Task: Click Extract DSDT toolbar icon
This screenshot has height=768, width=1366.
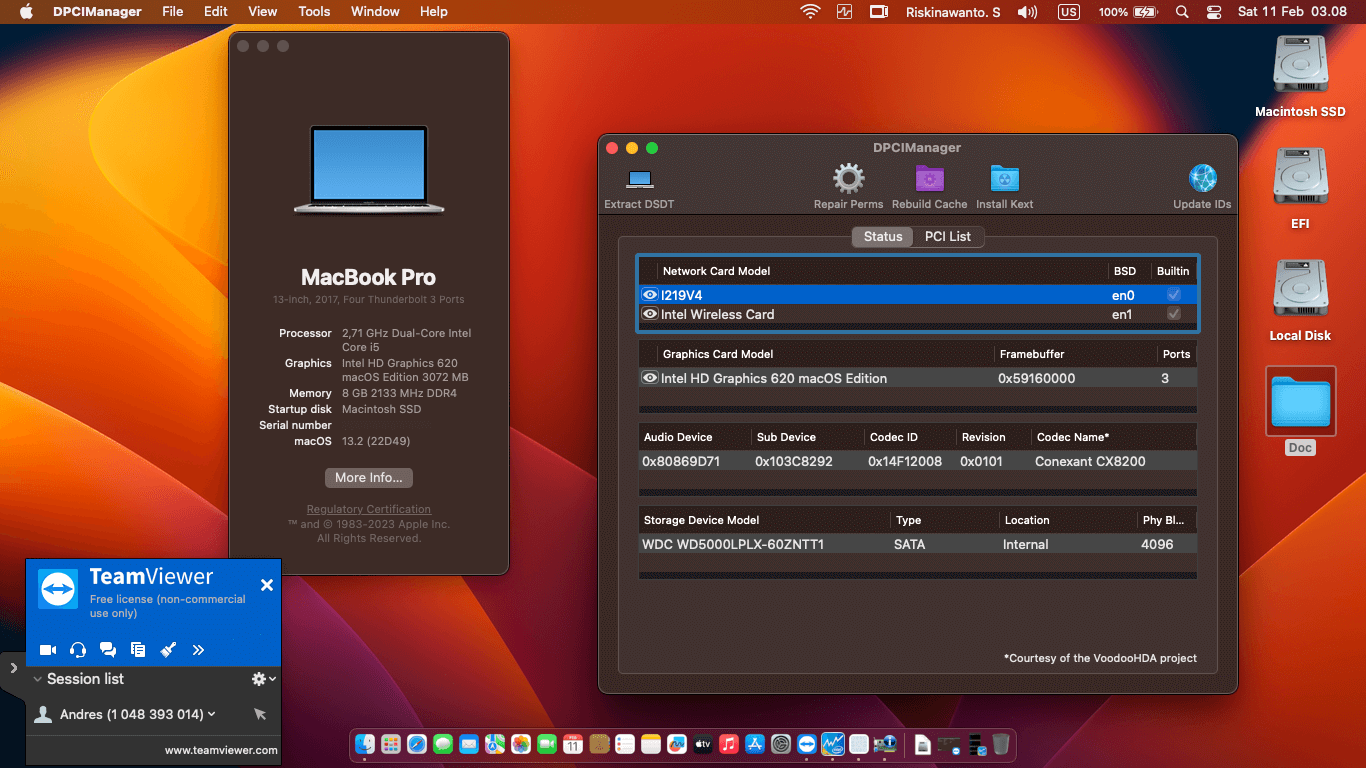Action: click(640, 179)
